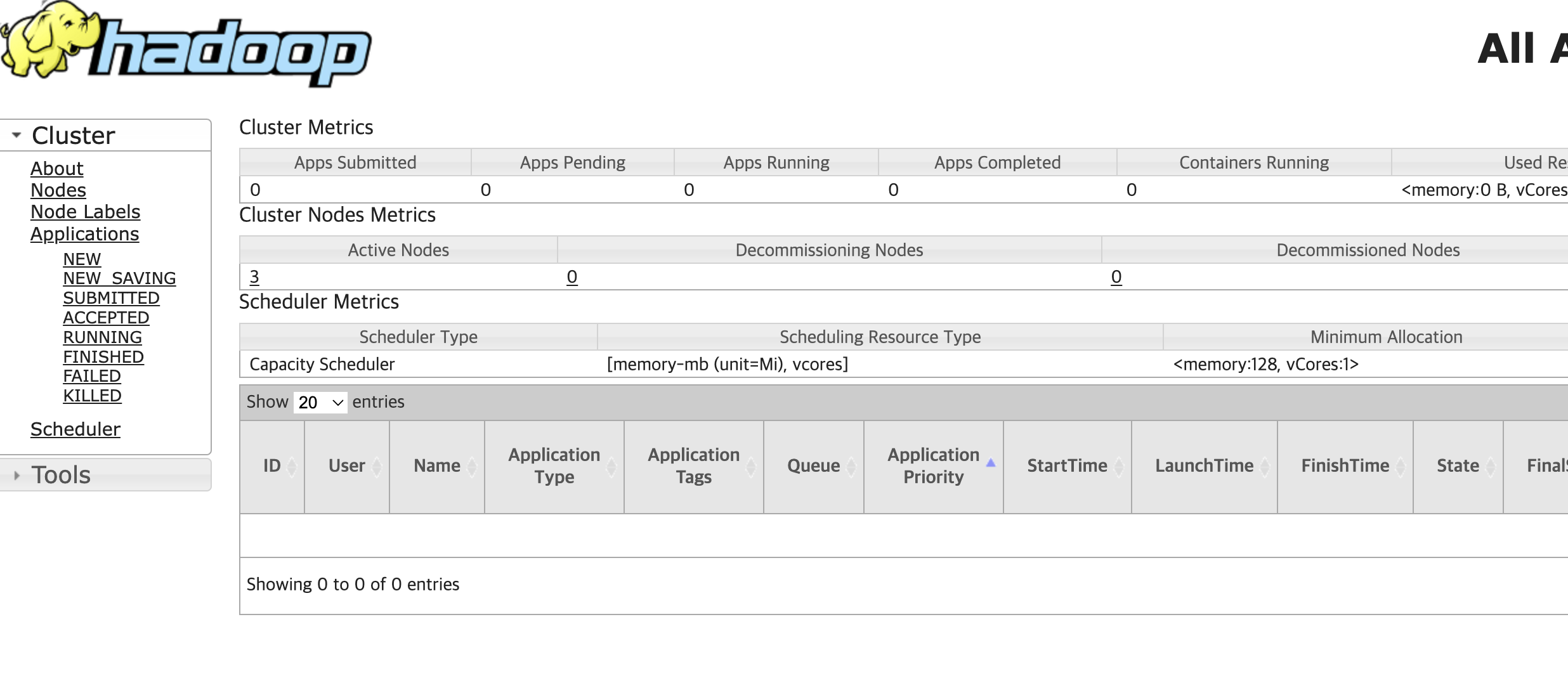
Task: Click the Decommissioning Nodes zero link
Action: 572,277
